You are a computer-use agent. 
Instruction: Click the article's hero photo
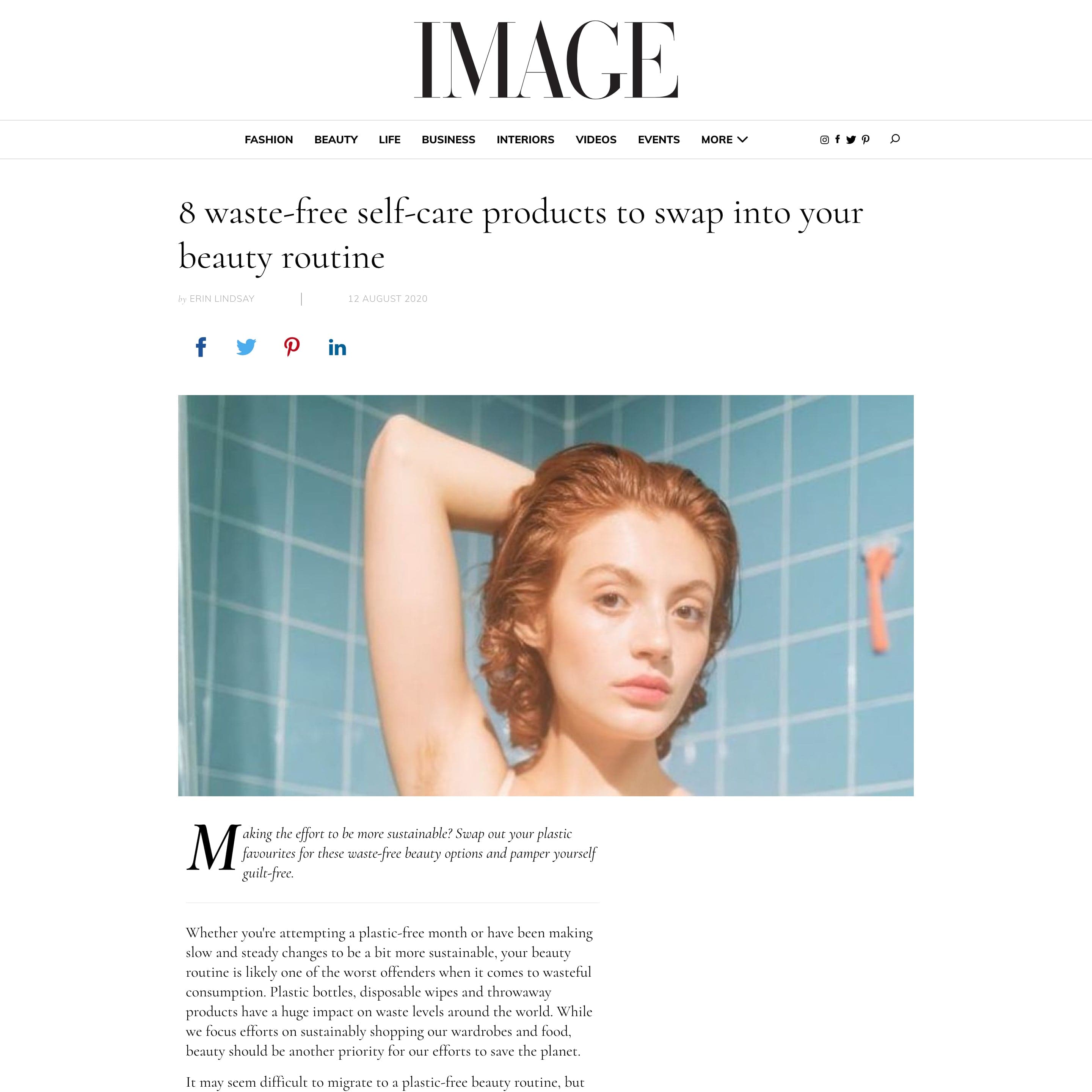click(546, 595)
